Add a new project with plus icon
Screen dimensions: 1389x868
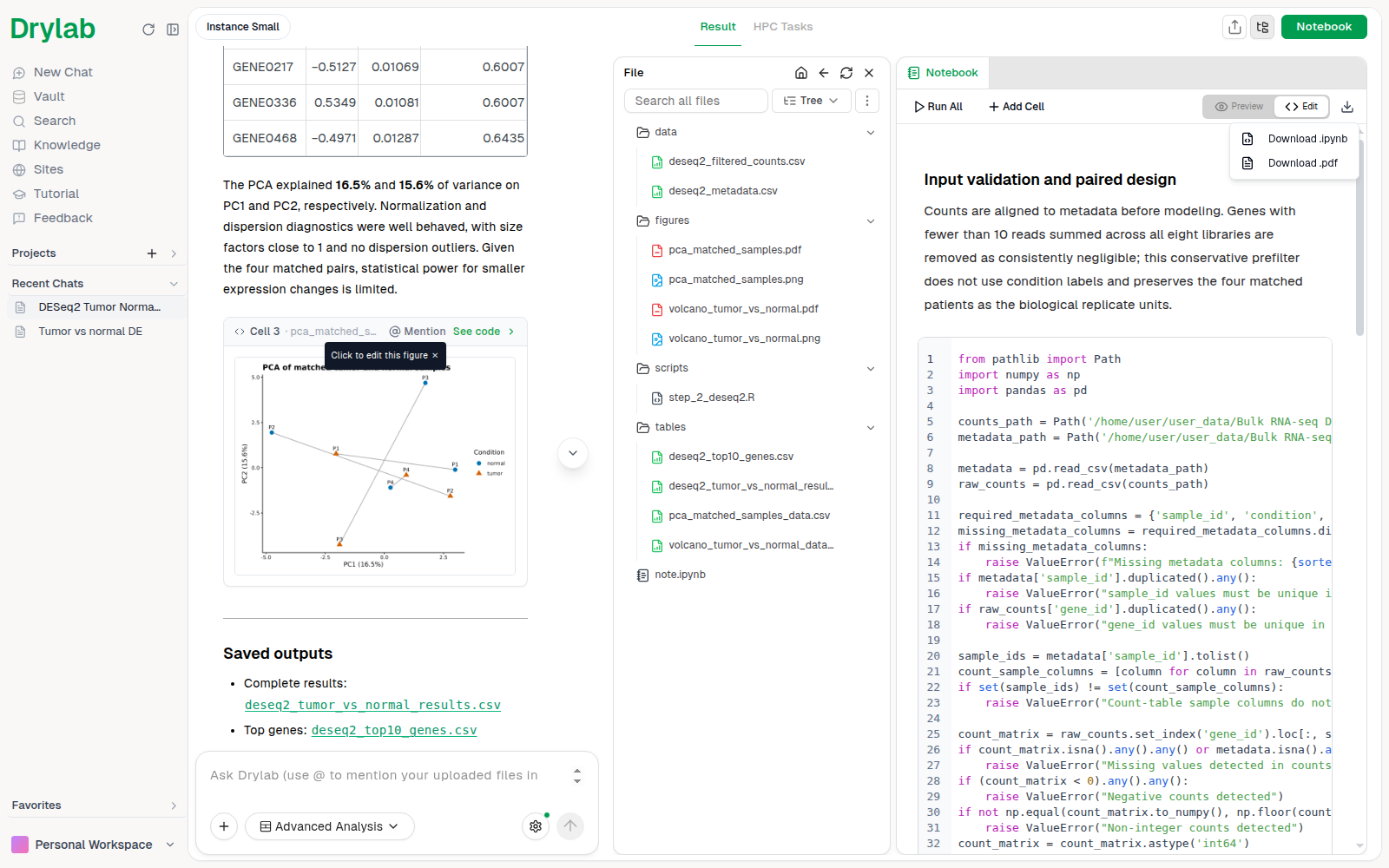coord(152,253)
